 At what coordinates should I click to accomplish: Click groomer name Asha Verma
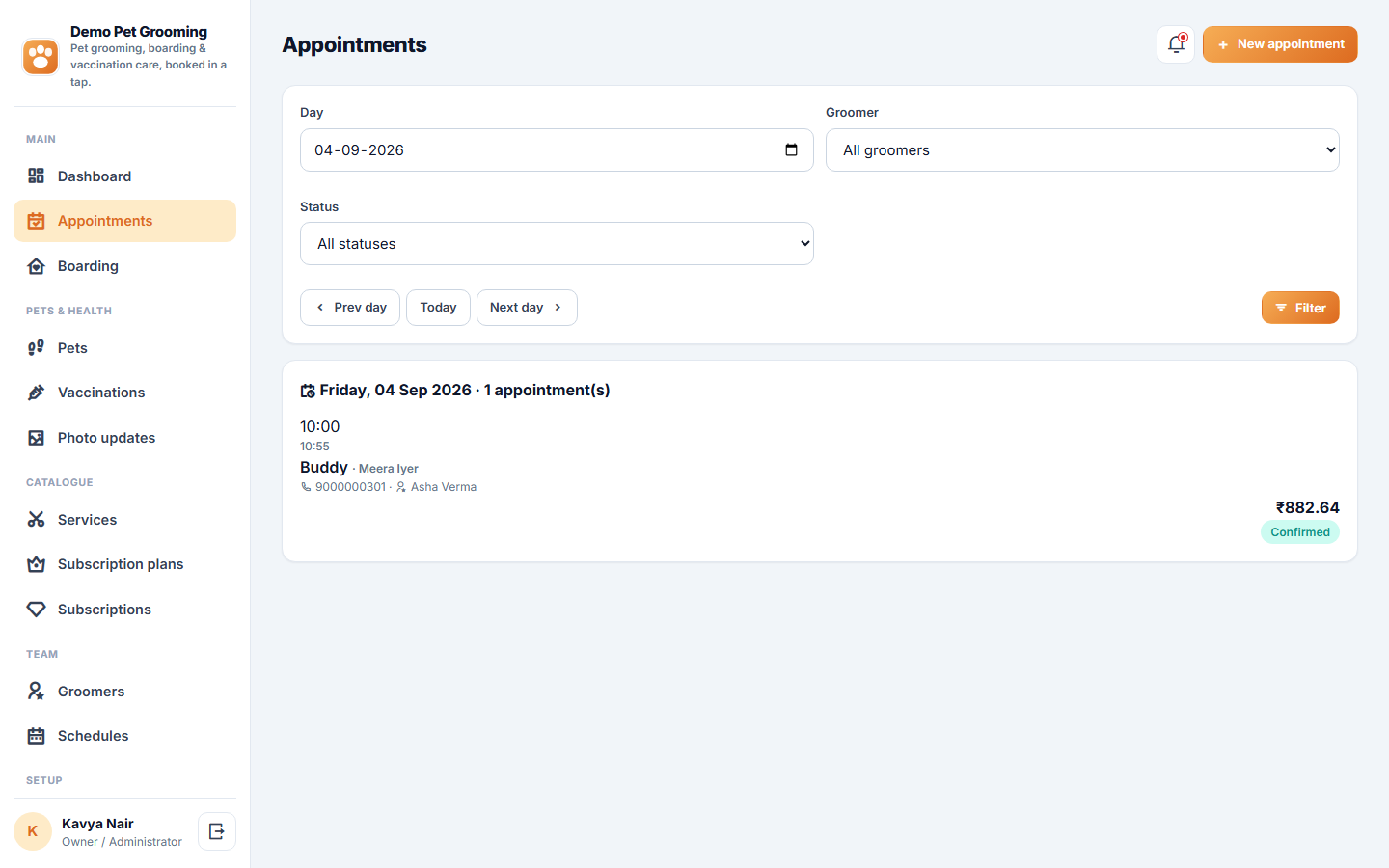(x=444, y=487)
